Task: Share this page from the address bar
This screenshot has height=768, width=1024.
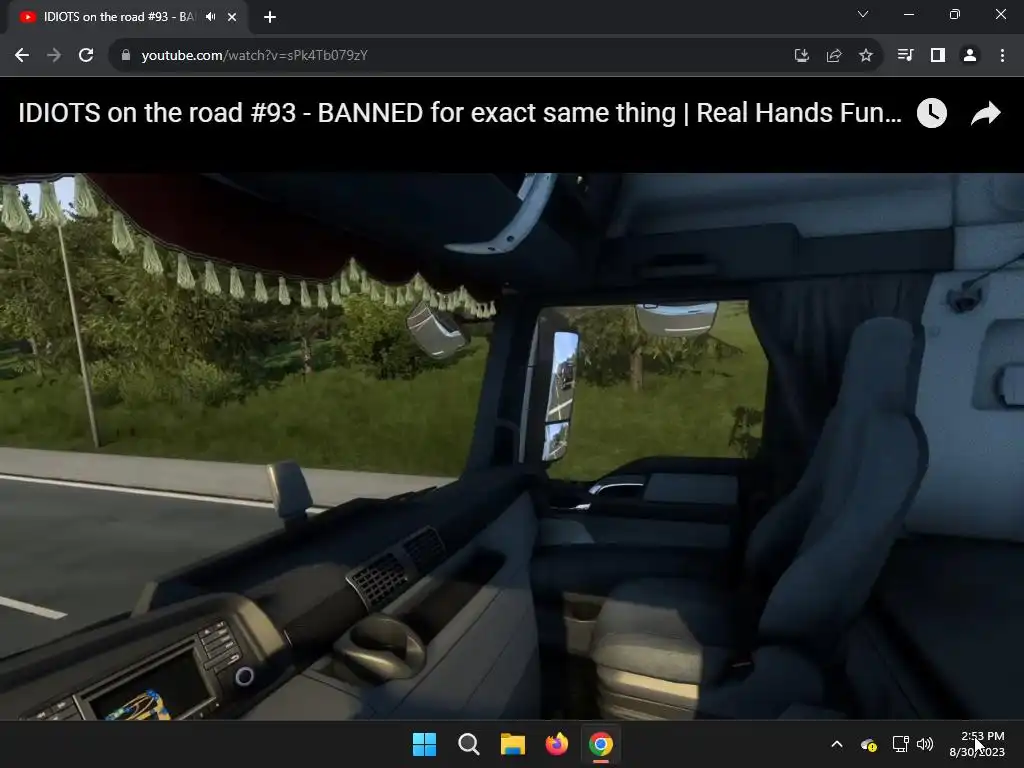Action: coord(834,56)
